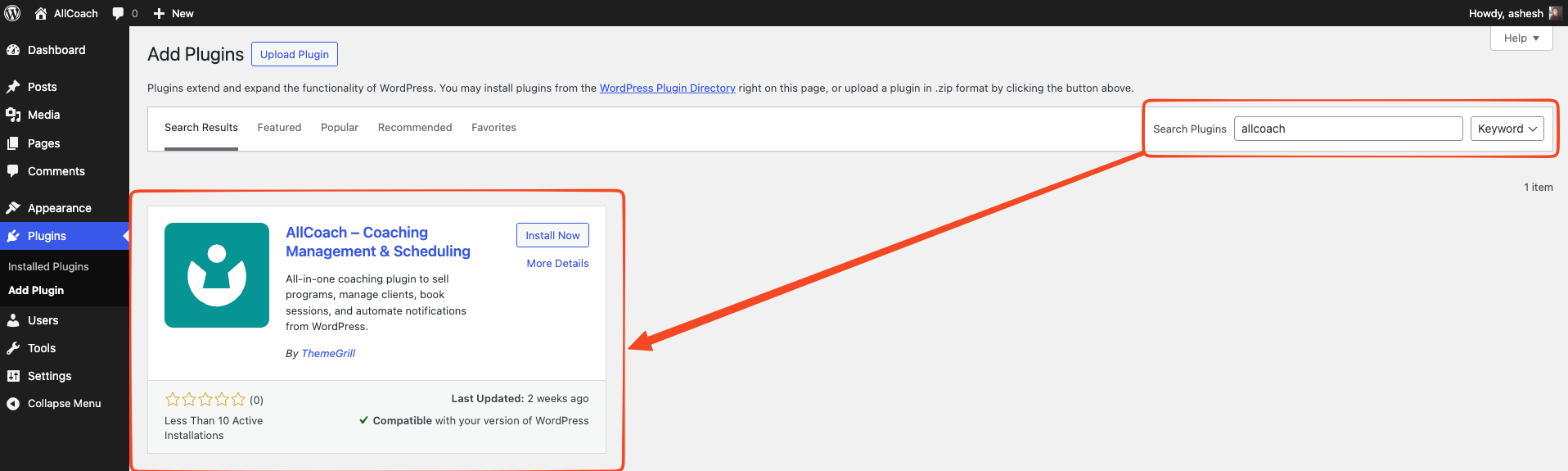Click Install Now for AllCoach plugin
This screenshot has height=471, width=1568.
tap(552, 235)
